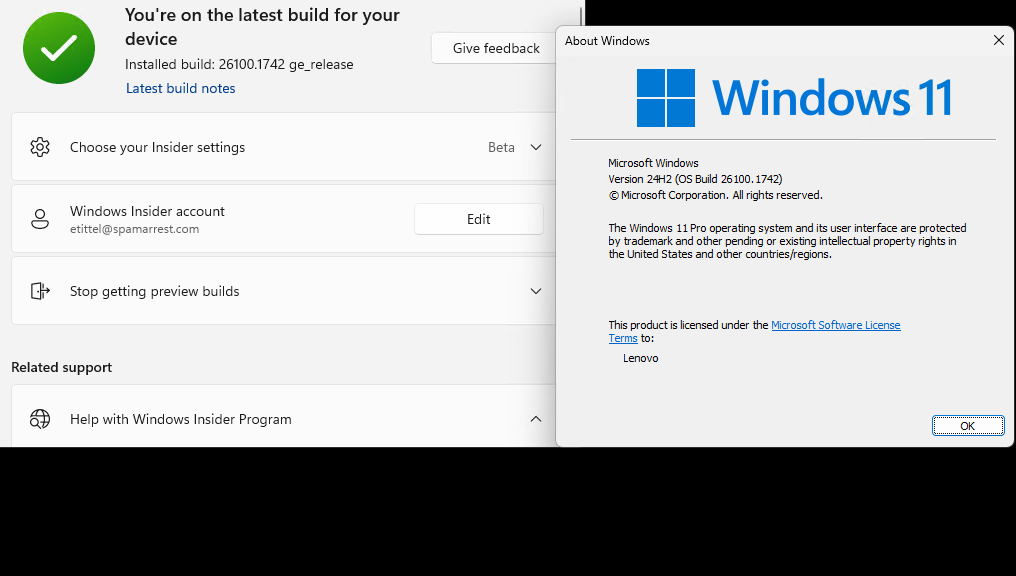This screenshot has width=1016, height=576.
Task: Click the Related support heading
Action: [62, 367]
